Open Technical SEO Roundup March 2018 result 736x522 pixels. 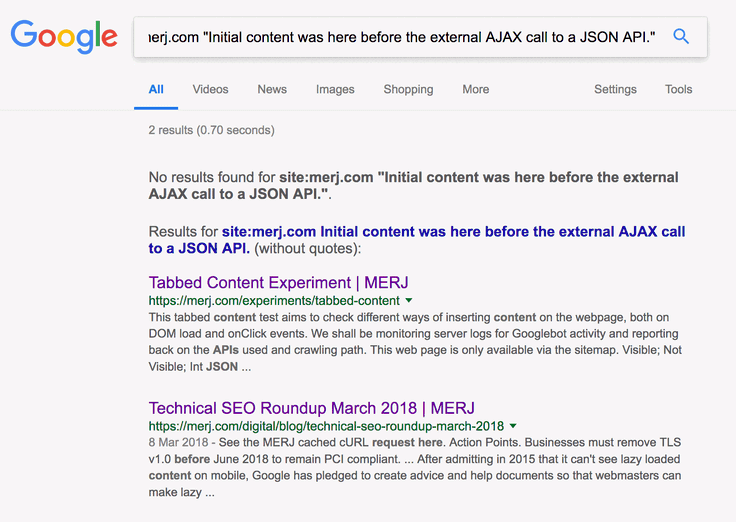[312, 408]
